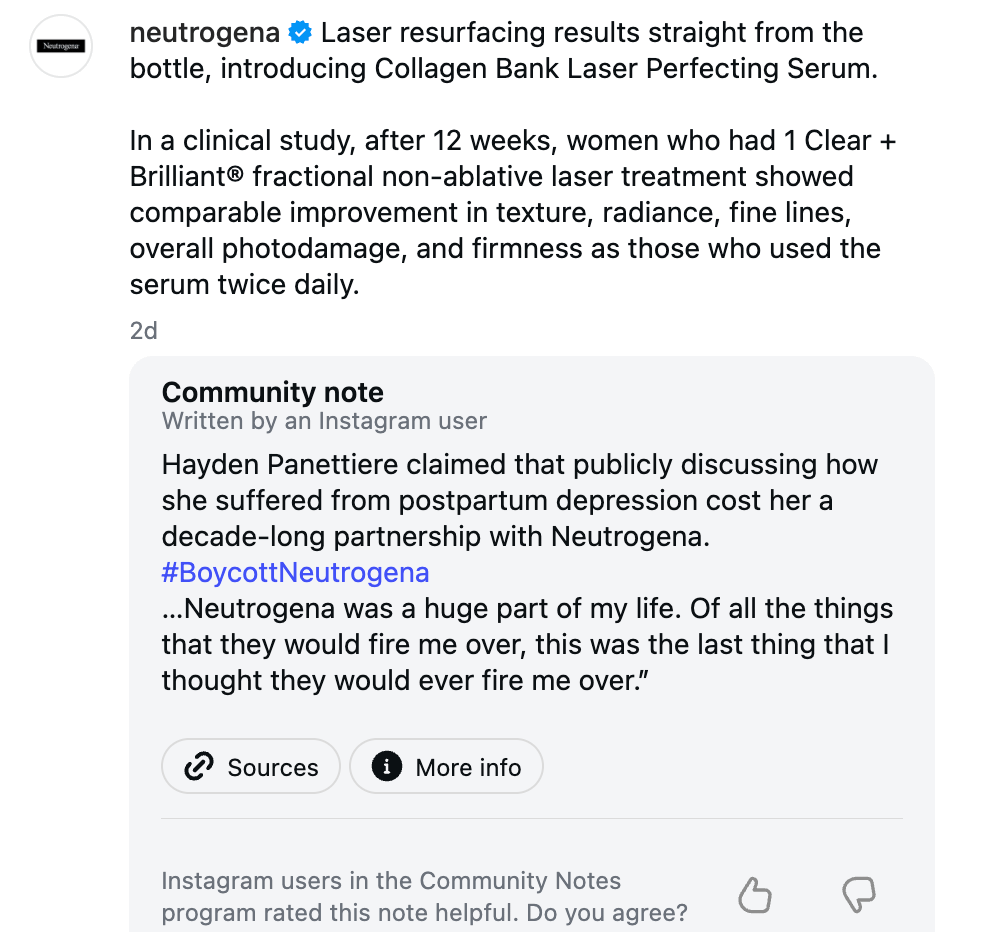Viewport: 990px width, 932px height.
Task: Click the chain link icon
Action: click(x=199, y=767)
